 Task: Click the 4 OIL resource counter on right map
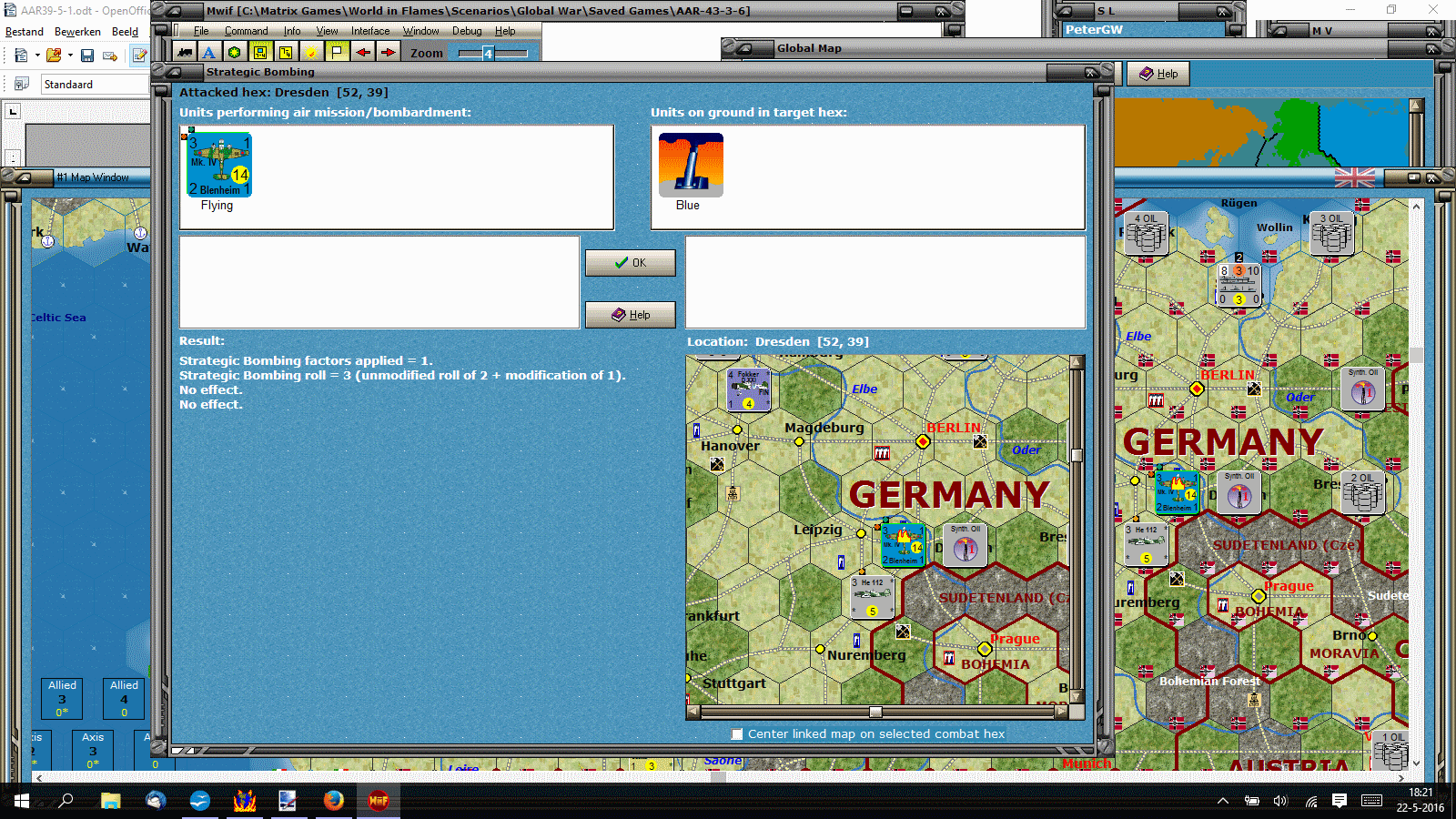pos(1147,235)
